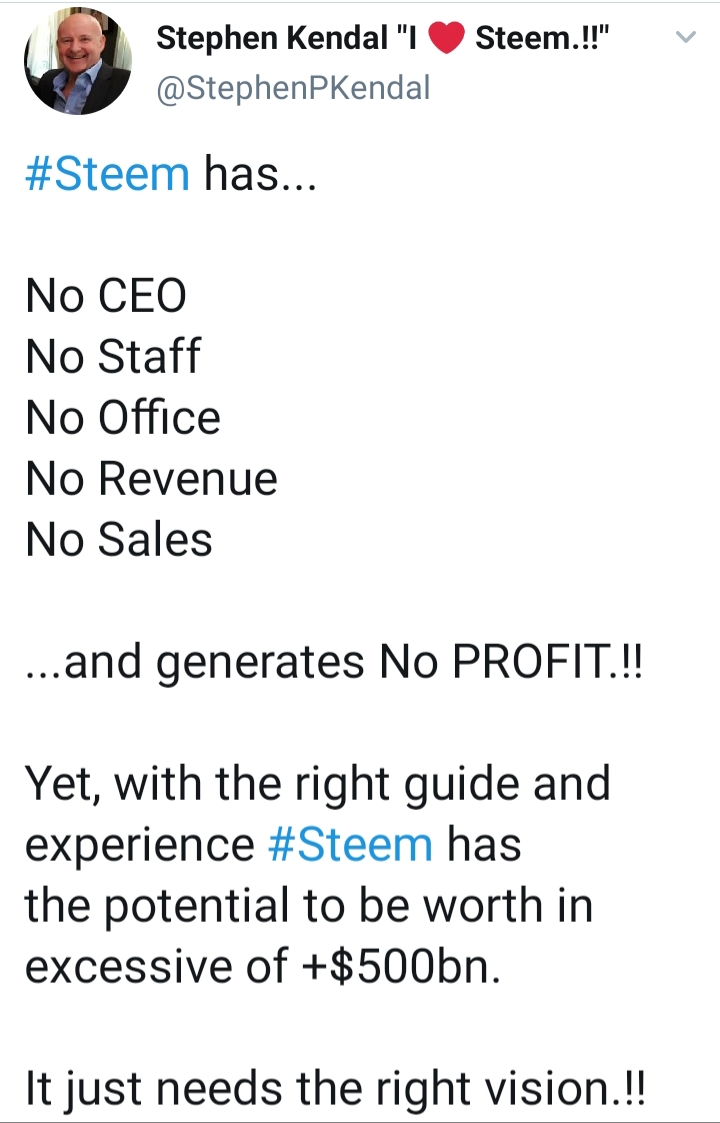Open the #Steem hashtag after 'experience'
This screenshot has width=720, height=1123.
(350, 844)
